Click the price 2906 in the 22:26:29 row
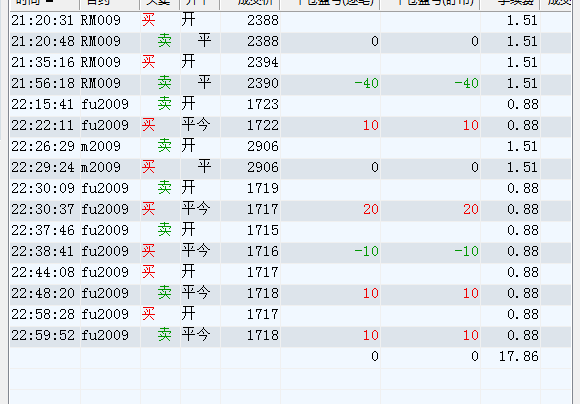This screenshot has height=404, width=580. pyautogui.click(x=263, y=147)
